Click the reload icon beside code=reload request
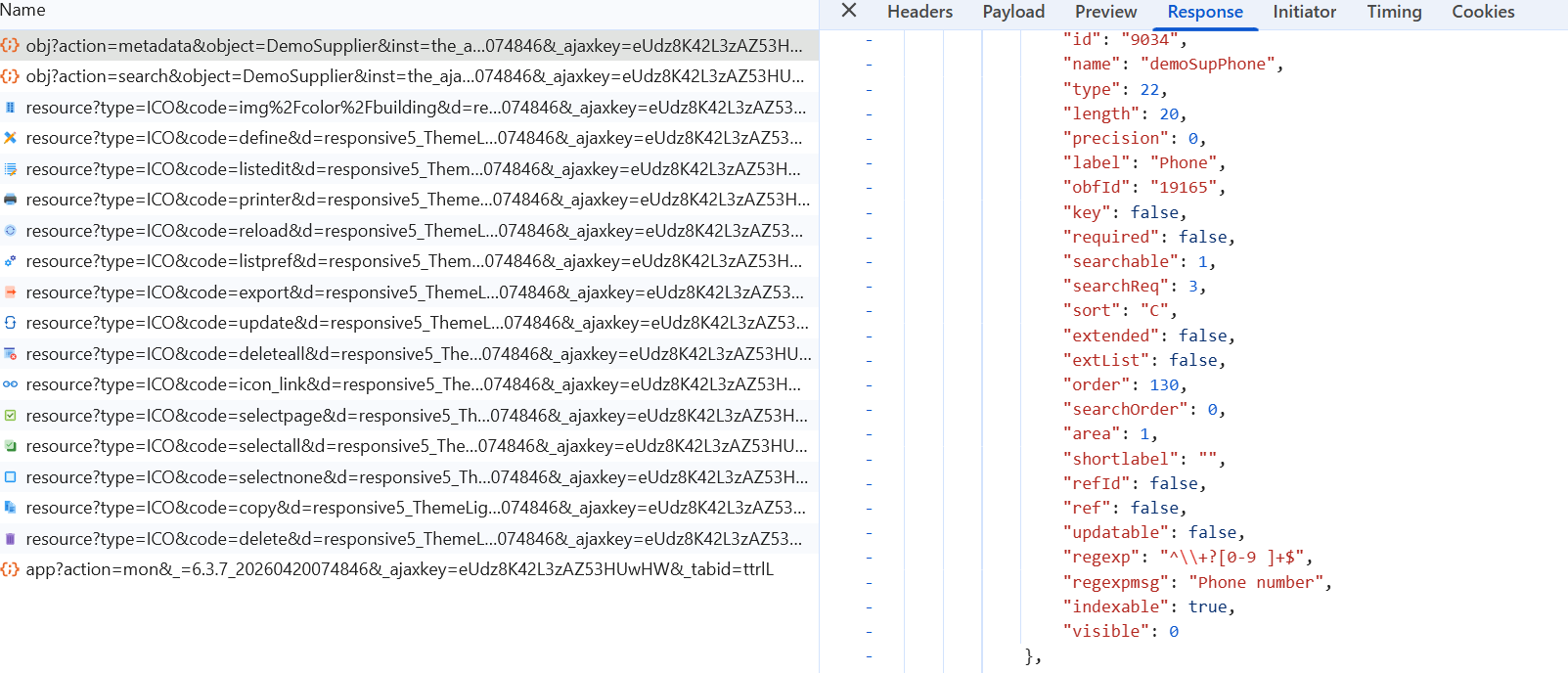The height and width of the screenshot is (673, 1568). click(x=10, y=231)
